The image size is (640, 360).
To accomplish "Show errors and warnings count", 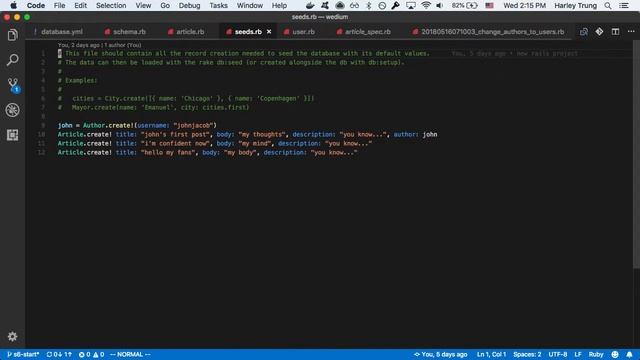I will click(91, 354).
